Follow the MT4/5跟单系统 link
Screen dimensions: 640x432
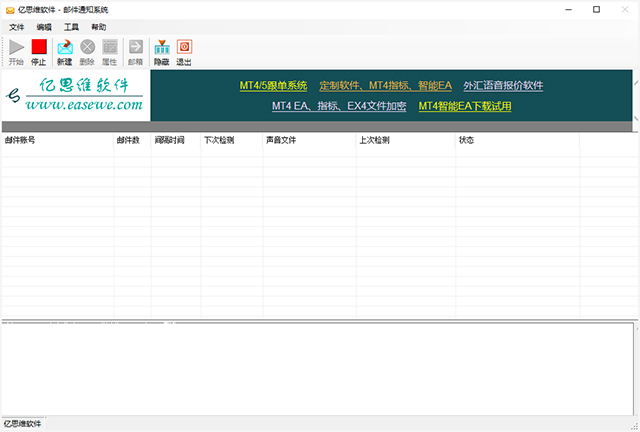point(273,86)
